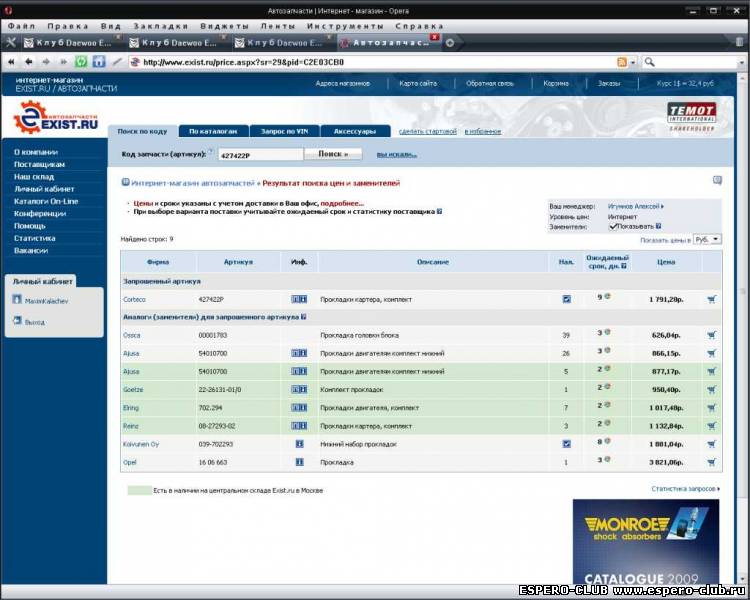Add Koivunen Oy 039-702293 to cart
Viewport: 750px width, 600px height.
click(x=711, y=444)
